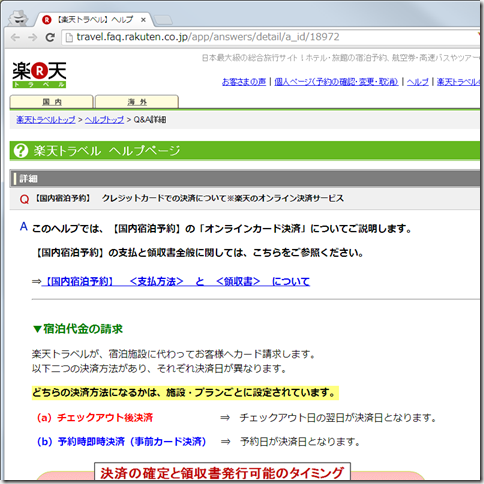
Task: Click the 楽天トラベル ヘルプページ banner title
Action: tap(107, 151)
